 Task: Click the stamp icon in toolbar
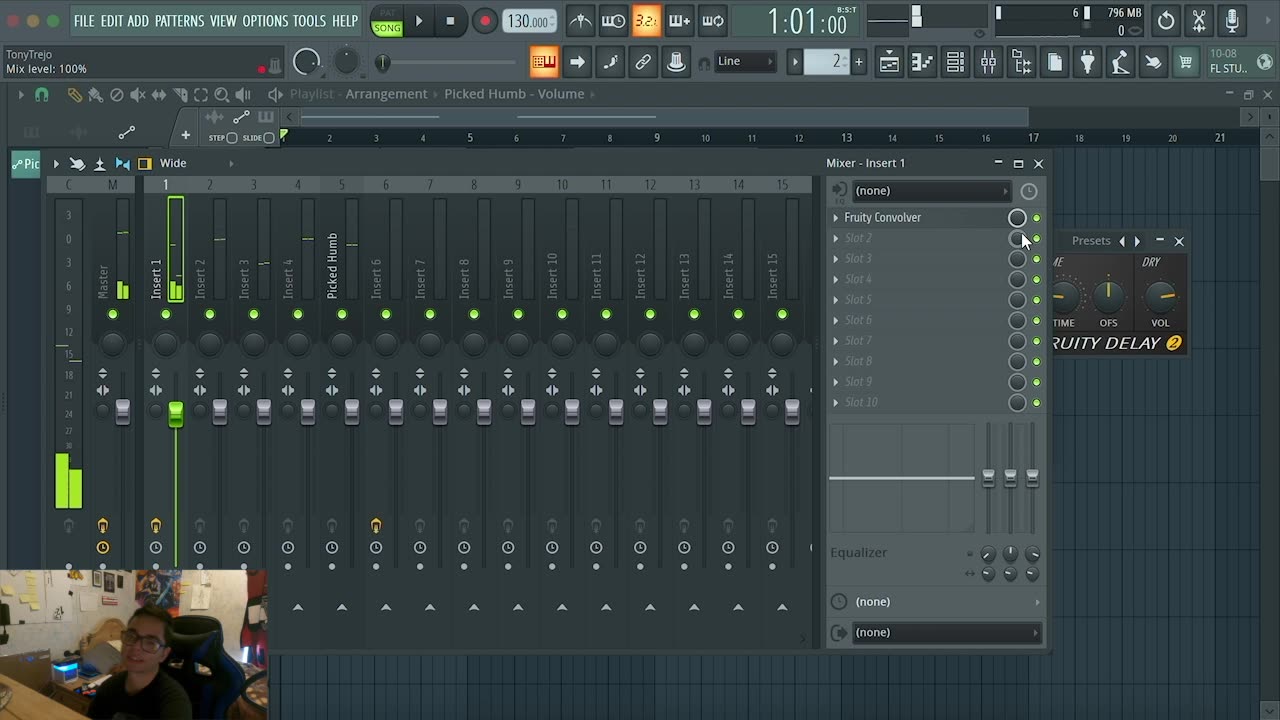[676, 62]
